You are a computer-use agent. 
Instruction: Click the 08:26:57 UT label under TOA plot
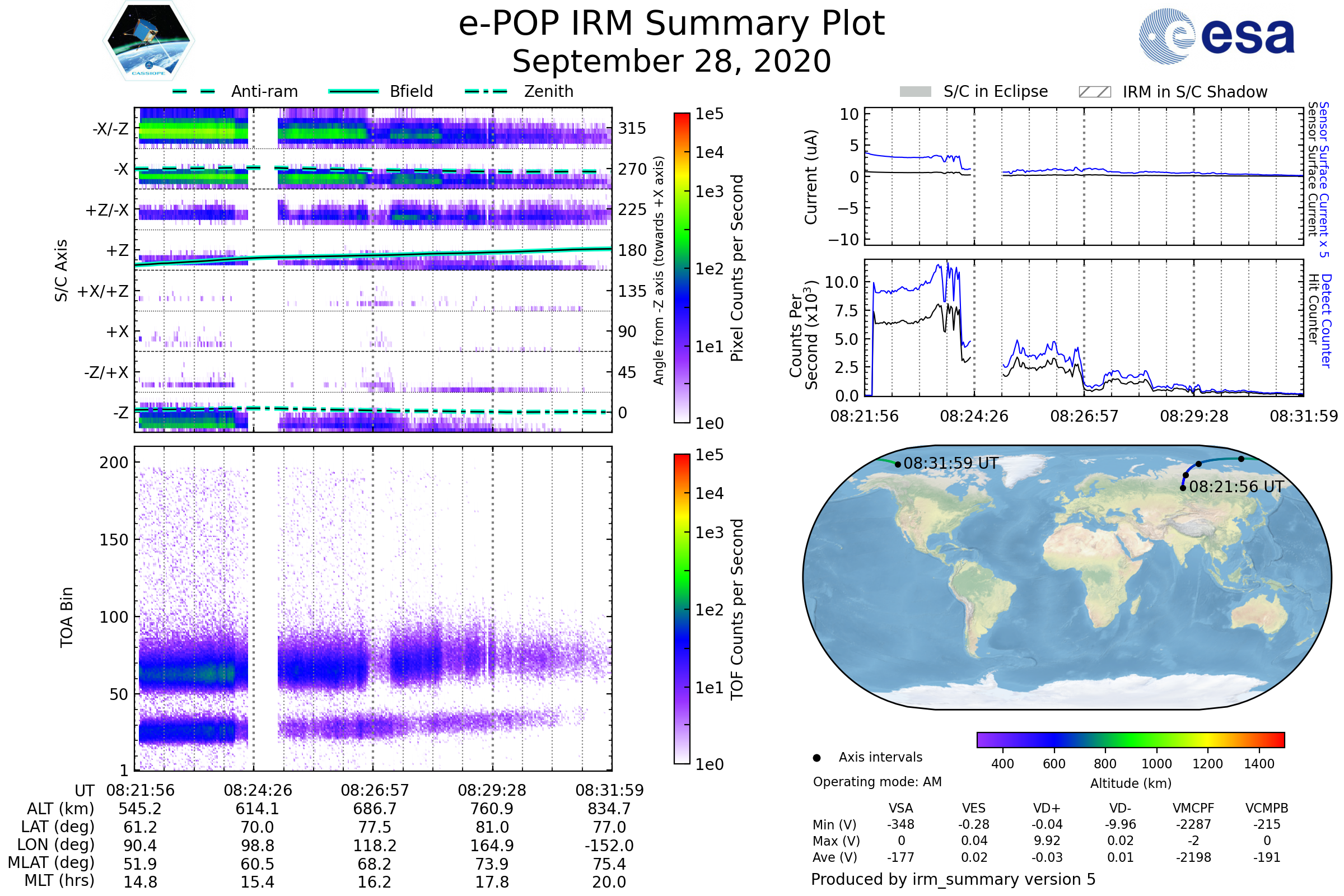click(375, 790)
